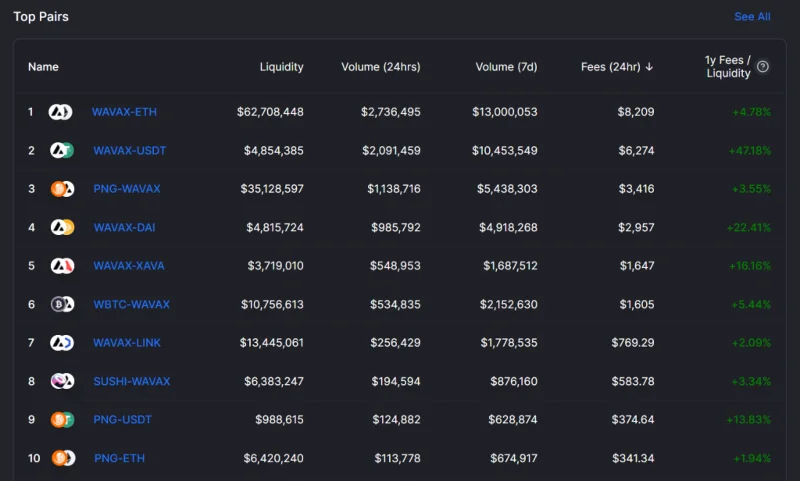Click fees value $583.78
This screenshot has height=481, width=800.
coord(633,381)
